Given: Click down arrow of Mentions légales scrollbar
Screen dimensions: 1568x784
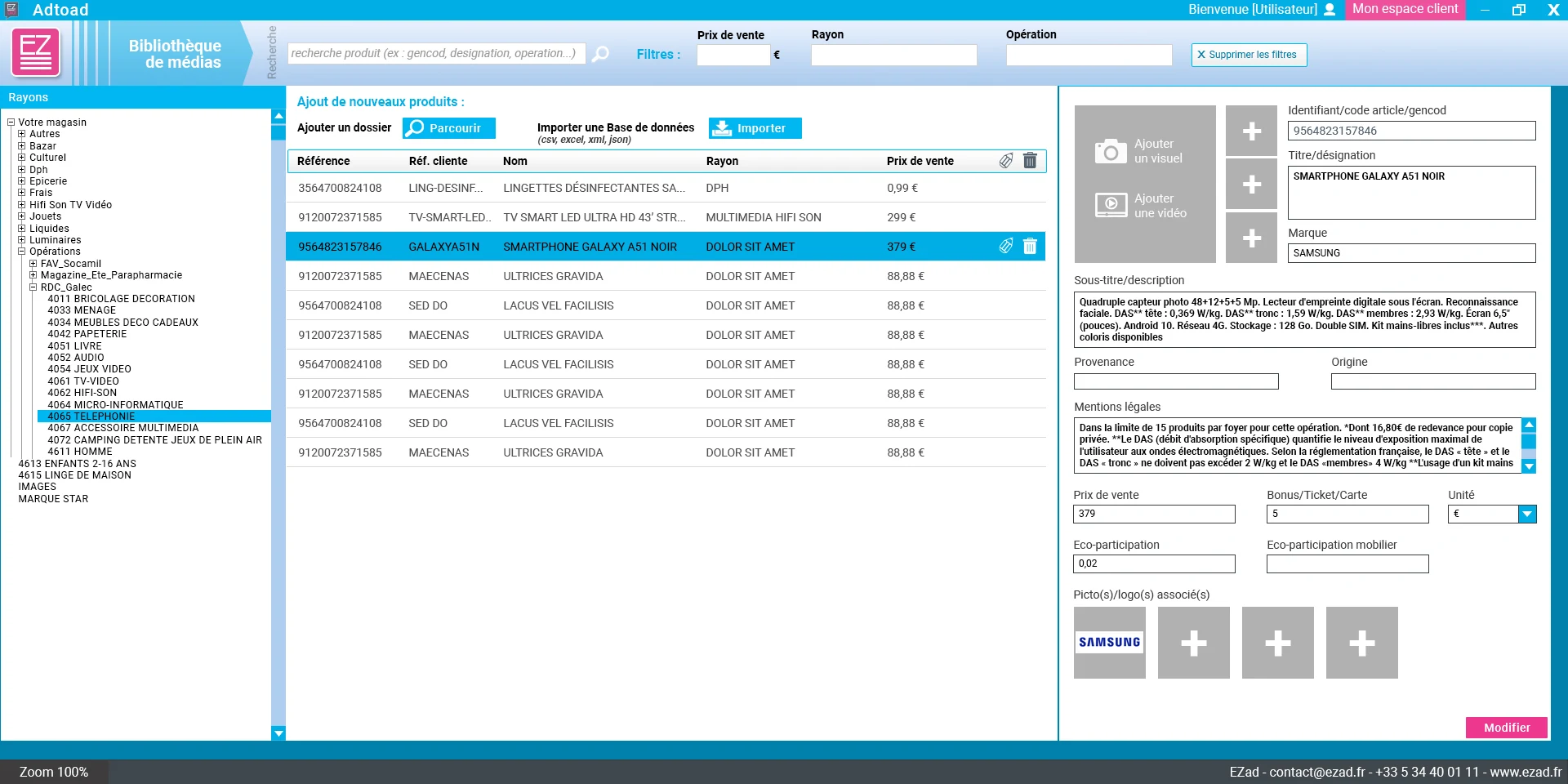Looking at the screenshot, I should [1530, 466].
